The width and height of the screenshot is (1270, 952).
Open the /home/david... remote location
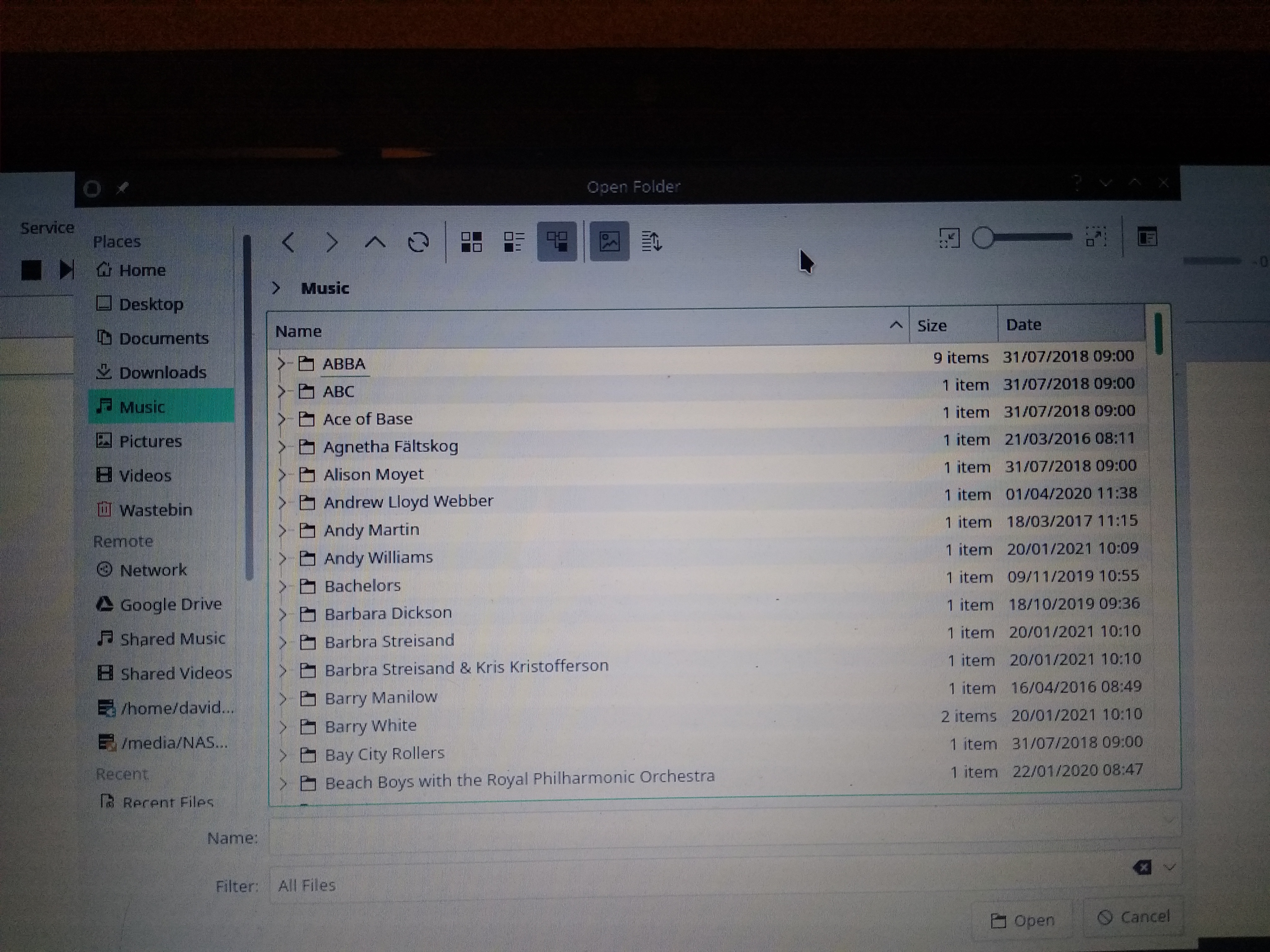coord(166,708)
